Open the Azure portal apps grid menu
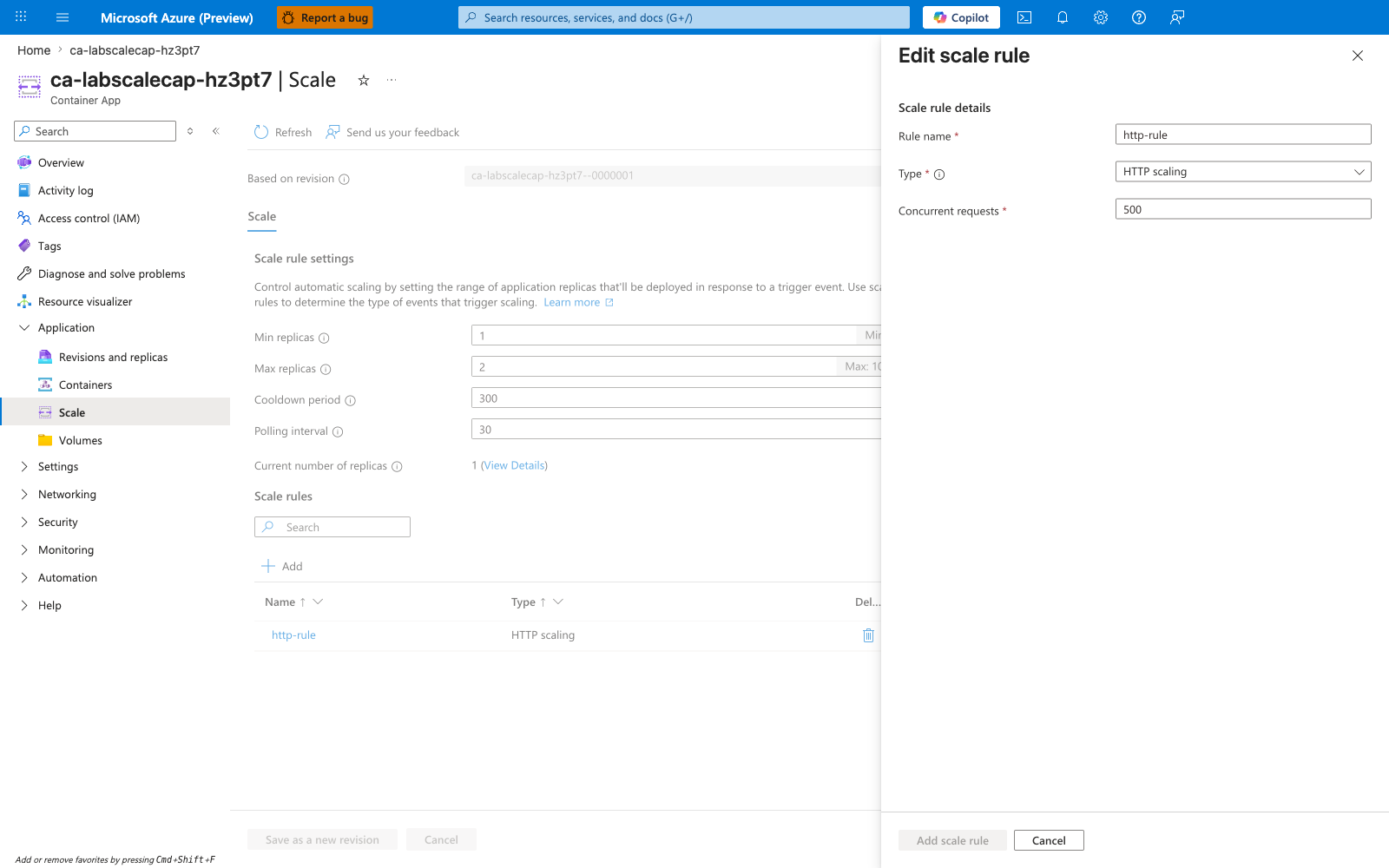Viewport: 1389px width, 868px height. (21, 16)
